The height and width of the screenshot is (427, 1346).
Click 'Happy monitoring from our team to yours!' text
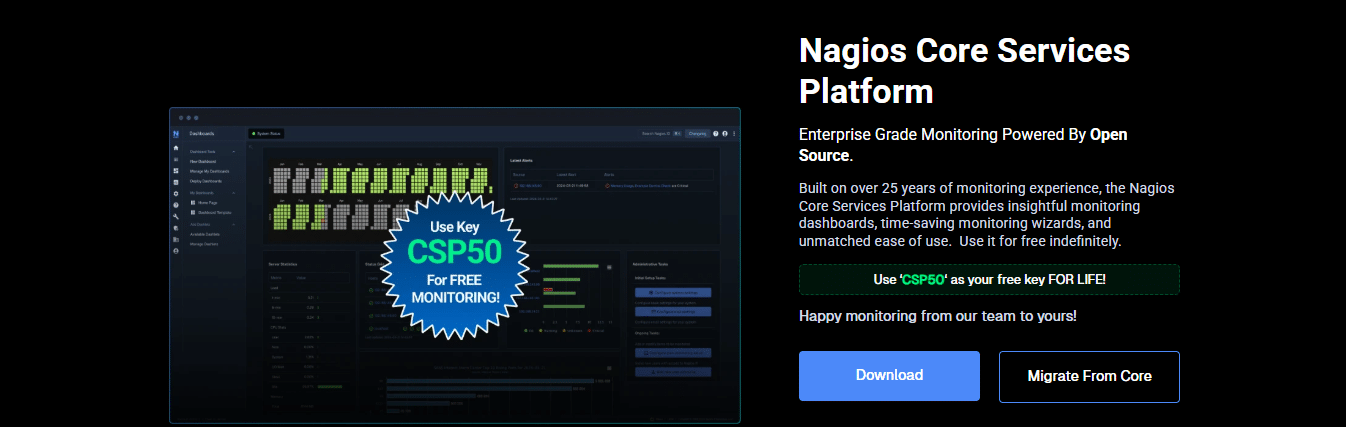[938, 316]
